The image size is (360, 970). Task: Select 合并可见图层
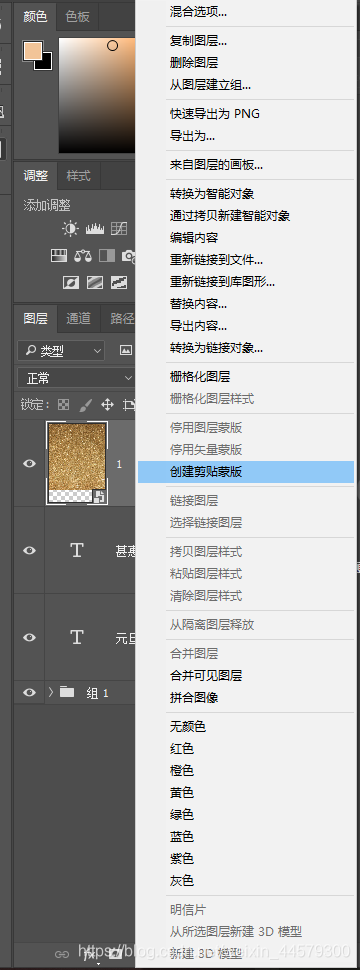click(x=206, y=676)
